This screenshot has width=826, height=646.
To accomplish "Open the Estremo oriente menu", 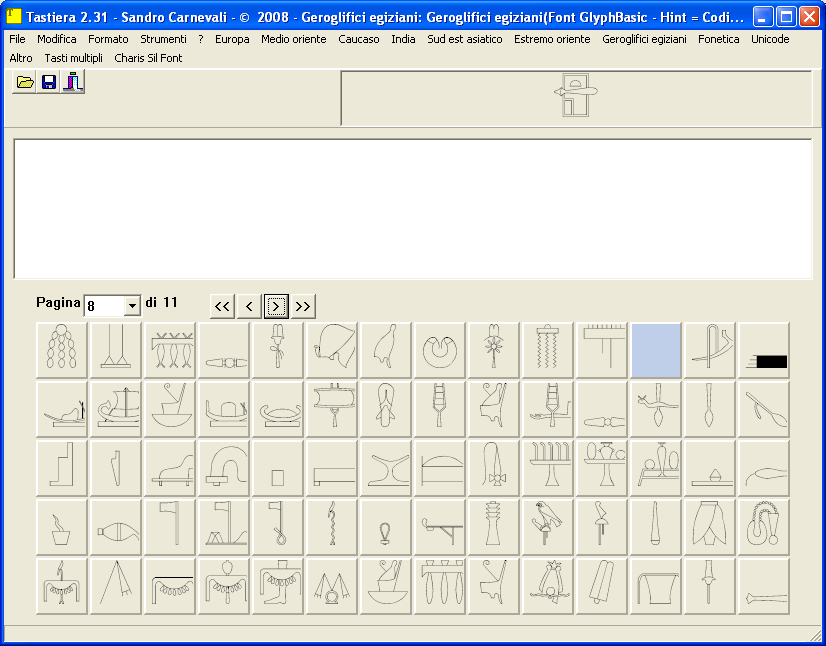I will click(x=552, y=39).
